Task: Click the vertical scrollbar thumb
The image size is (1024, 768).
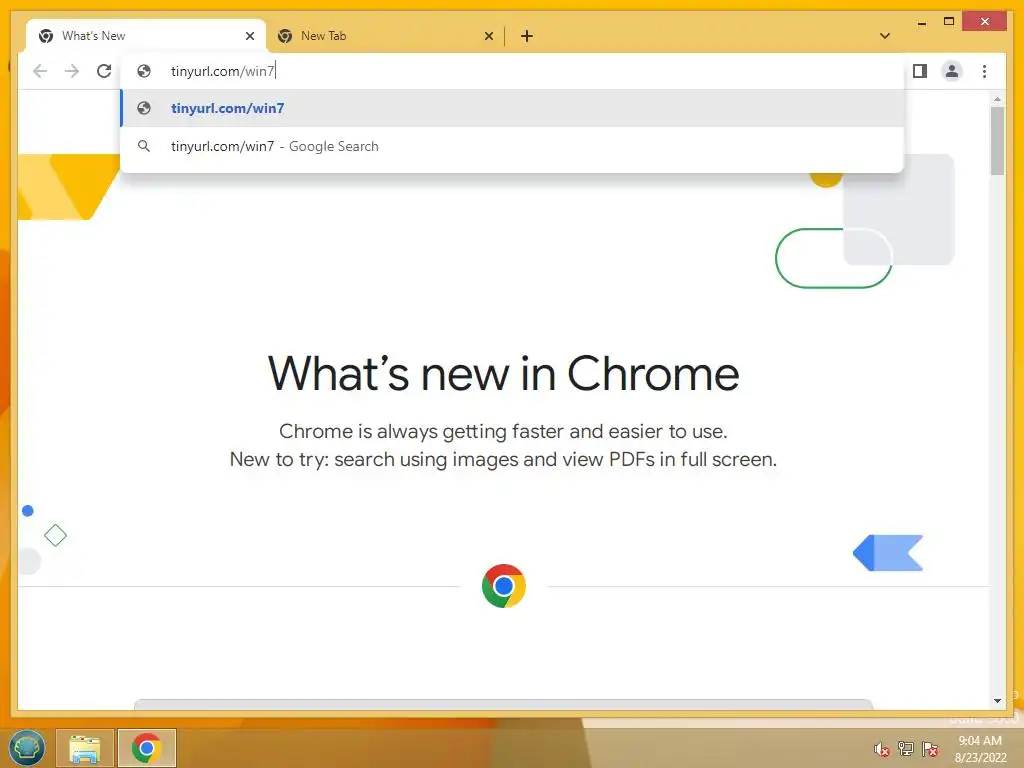Action: coord(997,140)
